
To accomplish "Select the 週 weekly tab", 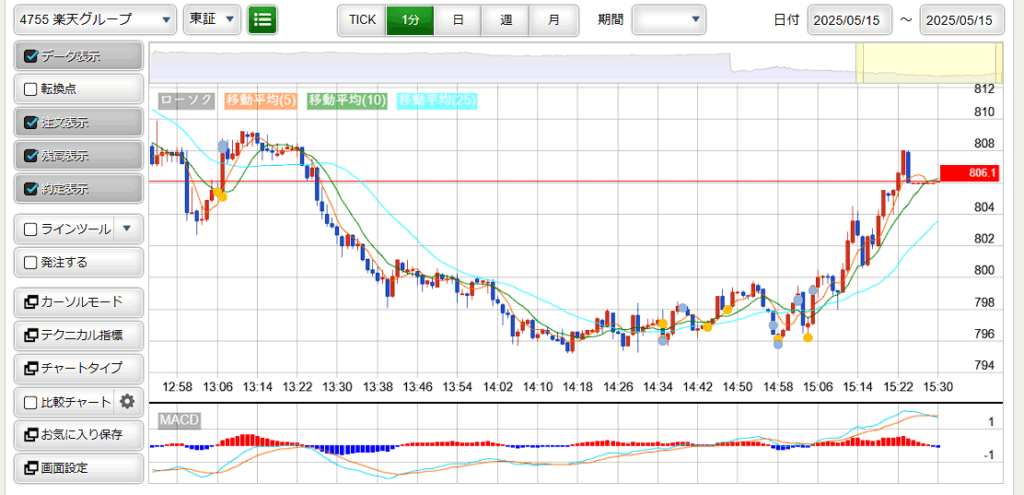I will (x=505, y=20).
